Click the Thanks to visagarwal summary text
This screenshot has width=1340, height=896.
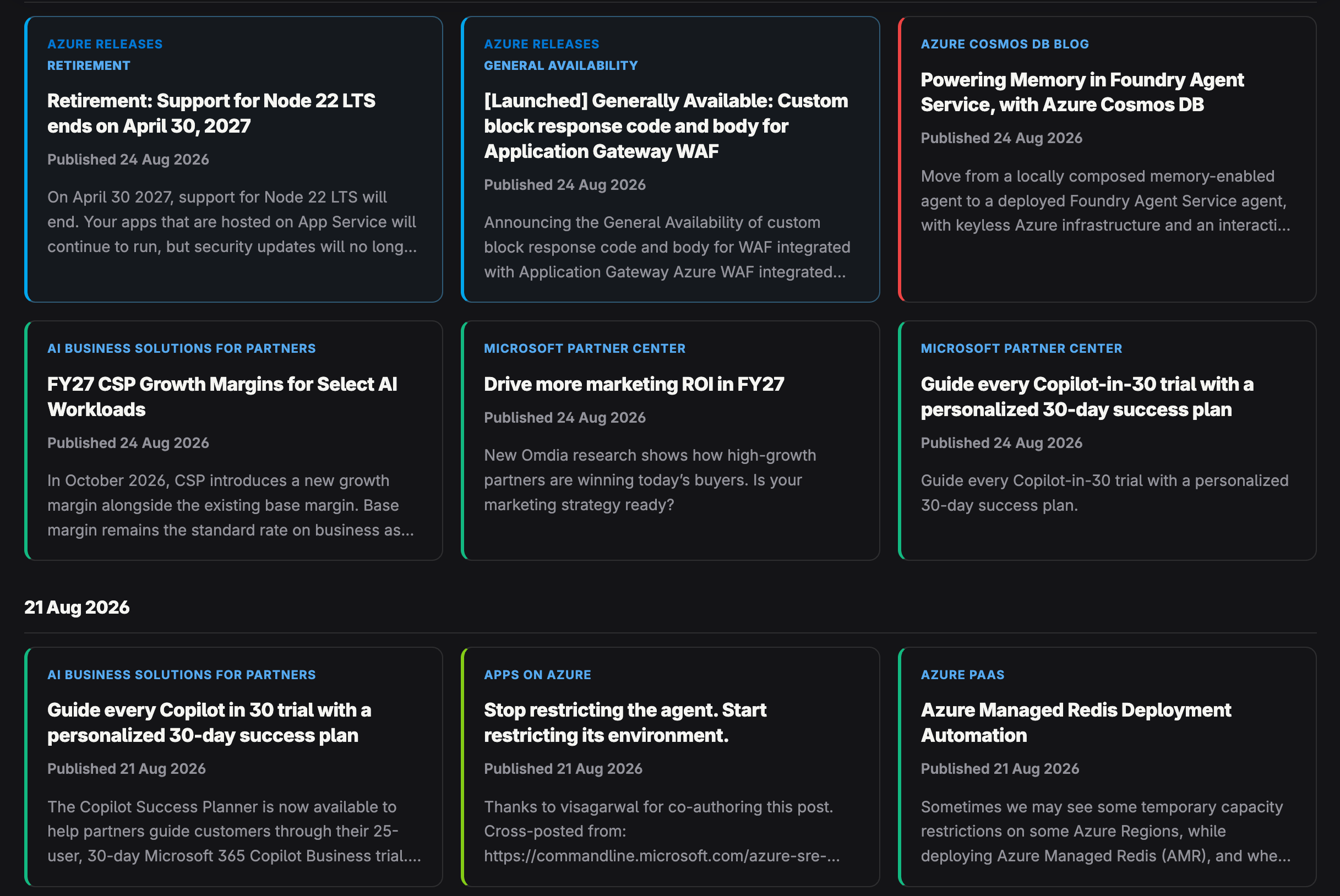coord(662,831)
